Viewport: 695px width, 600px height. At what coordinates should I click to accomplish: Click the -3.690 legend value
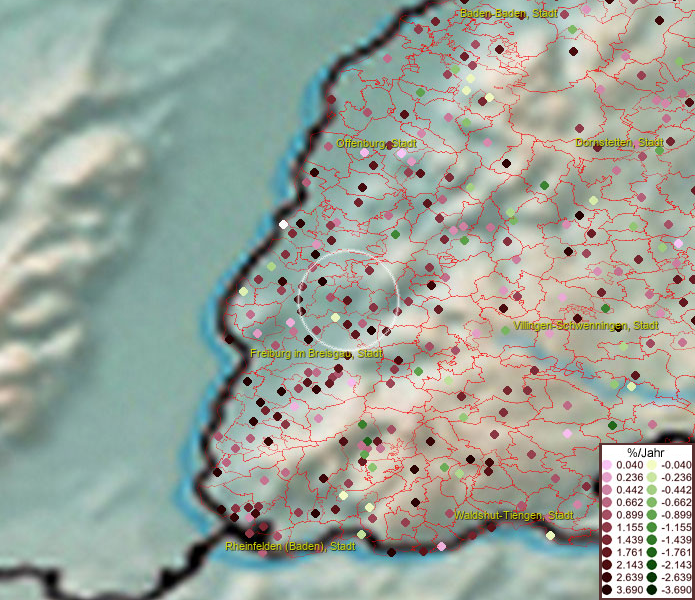tap(676, 590)
